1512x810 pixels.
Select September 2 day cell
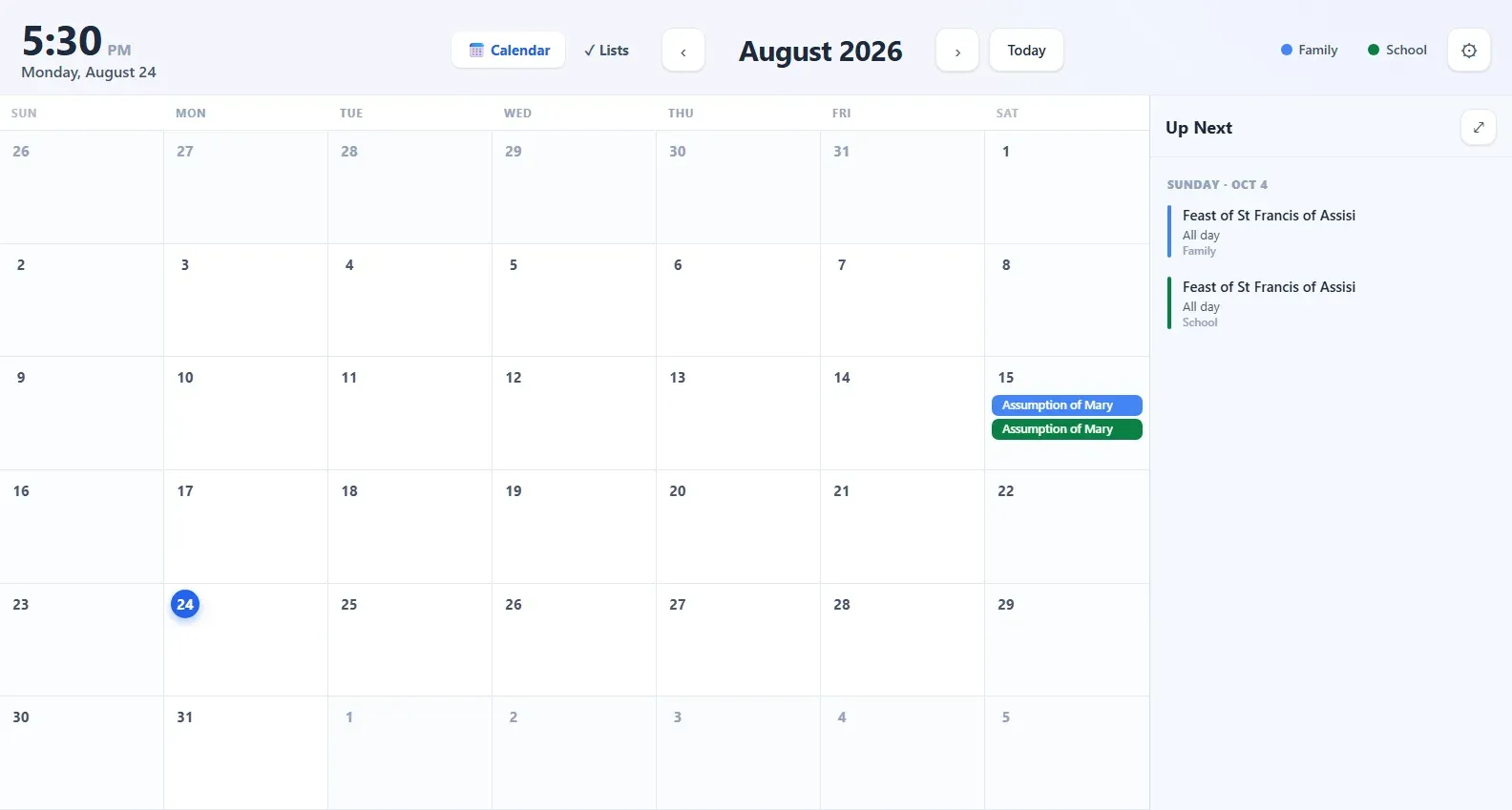575,753
